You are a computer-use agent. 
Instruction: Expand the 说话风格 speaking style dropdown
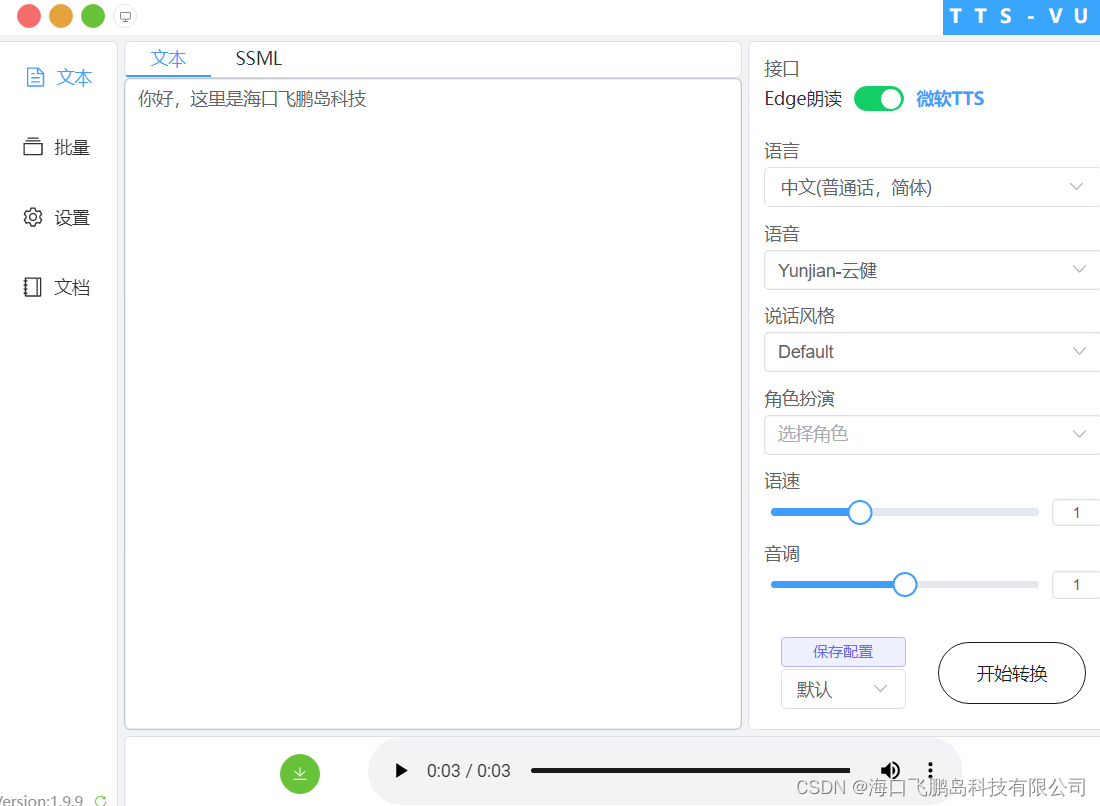coord(931,352)
